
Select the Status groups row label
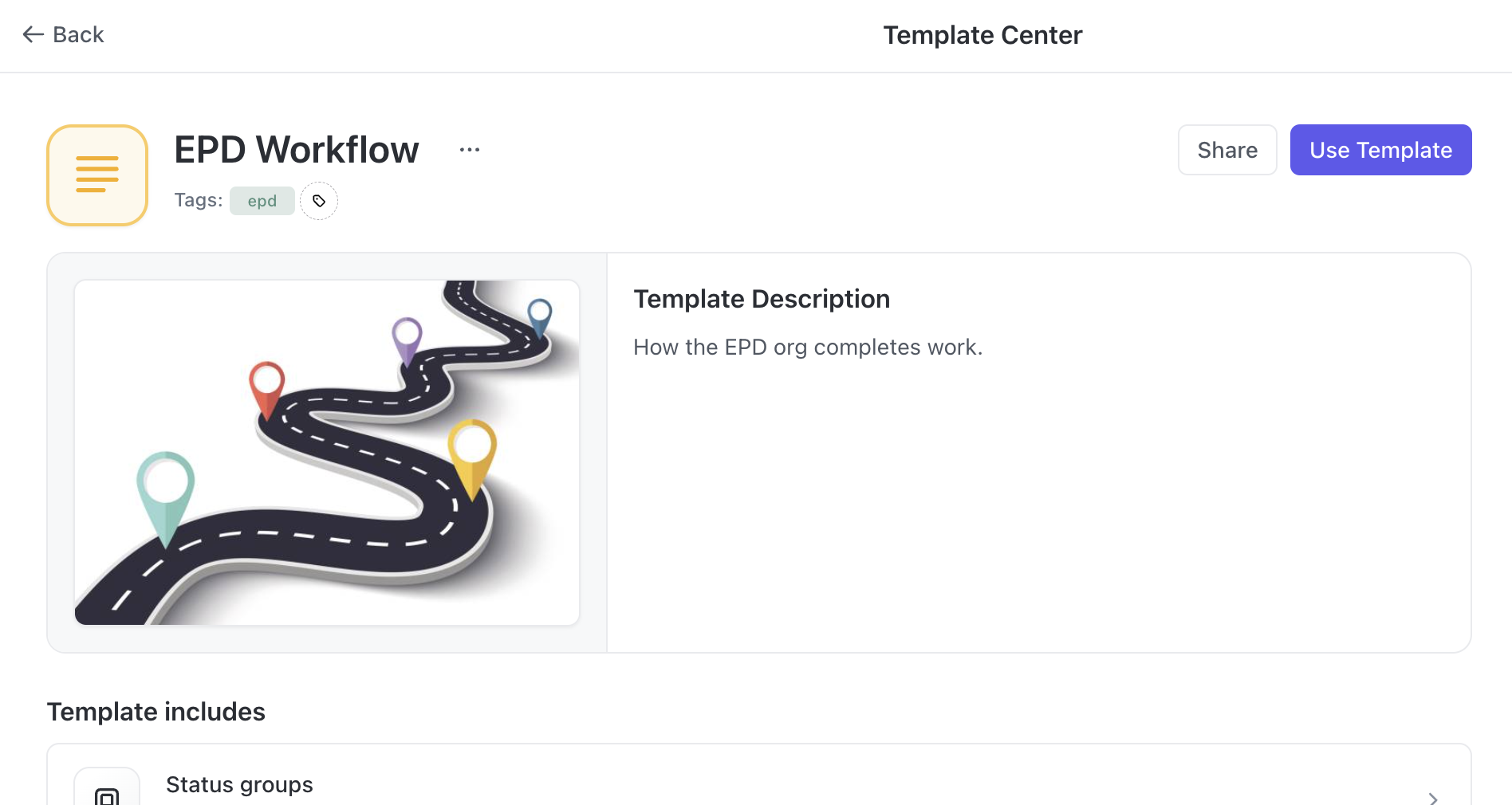point(239,785)
